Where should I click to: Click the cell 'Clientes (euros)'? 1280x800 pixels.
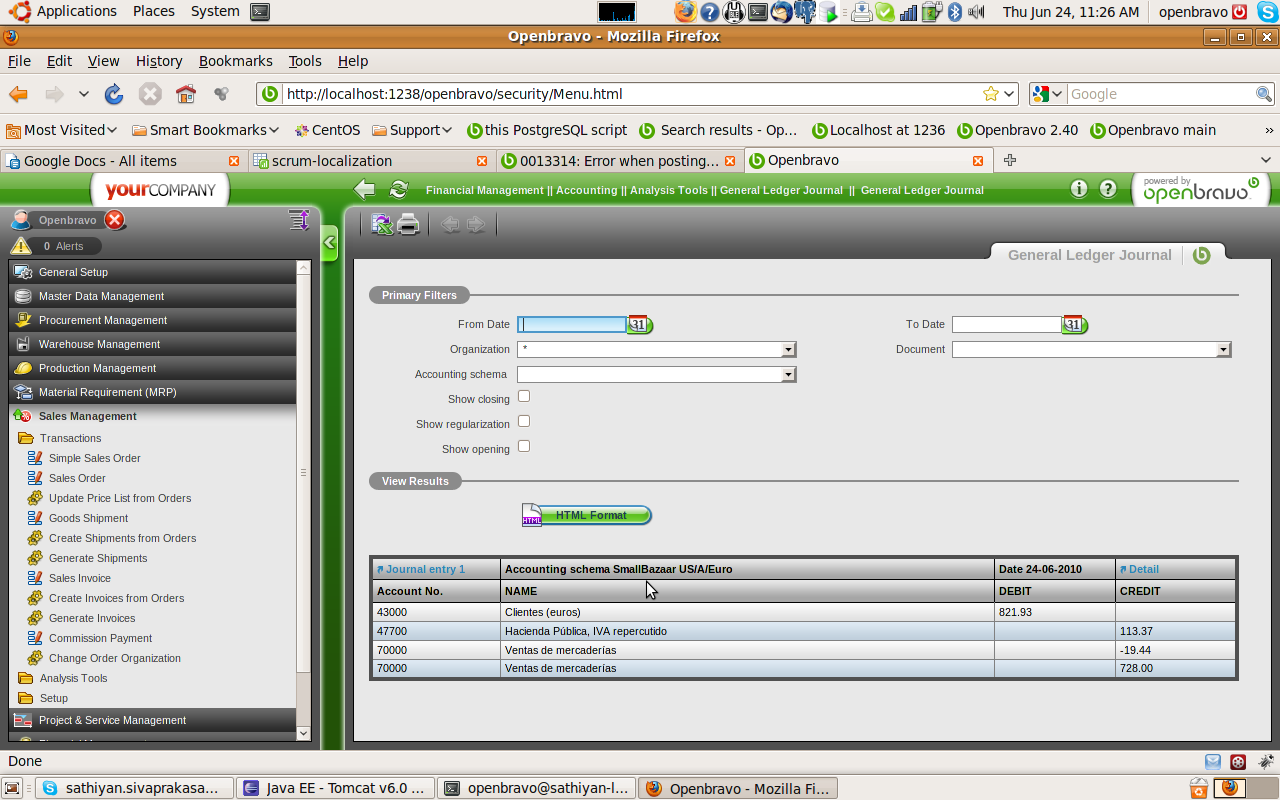tap(747, 612)
